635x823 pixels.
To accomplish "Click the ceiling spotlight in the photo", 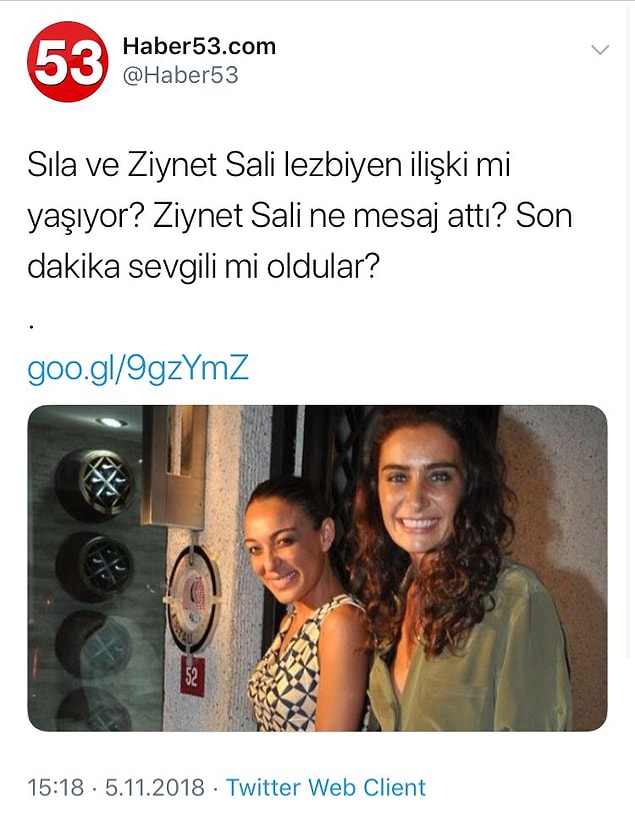I will [x=111, y=423].
